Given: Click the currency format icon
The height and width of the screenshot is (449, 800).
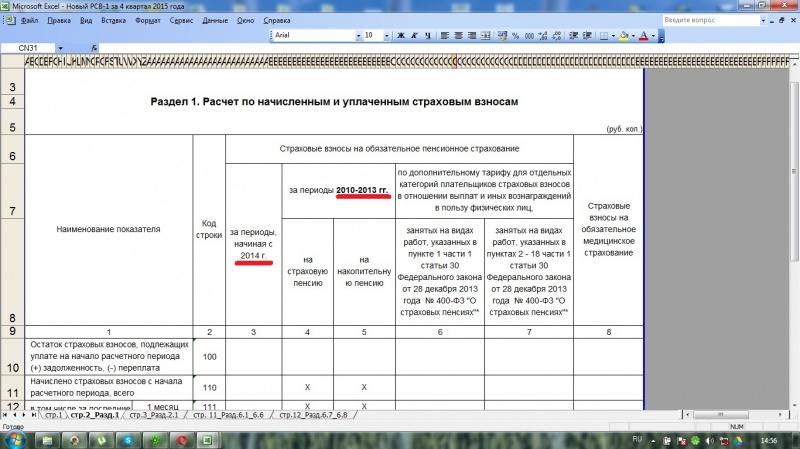Looking at the screenshot, I should tap(503, 35).
